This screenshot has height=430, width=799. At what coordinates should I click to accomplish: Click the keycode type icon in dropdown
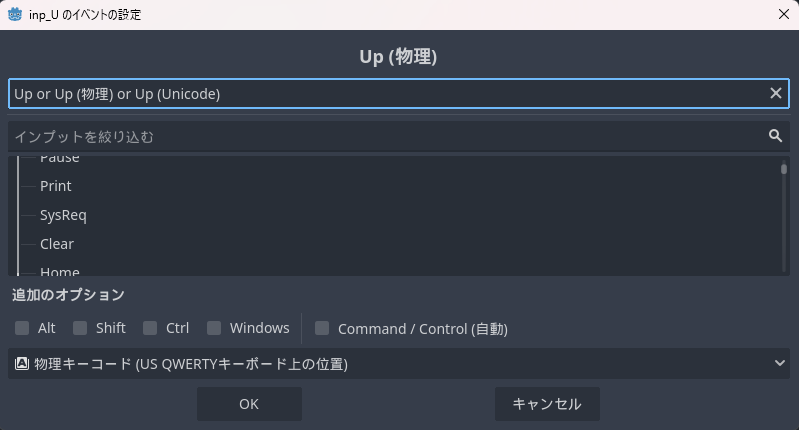(21, 364)
